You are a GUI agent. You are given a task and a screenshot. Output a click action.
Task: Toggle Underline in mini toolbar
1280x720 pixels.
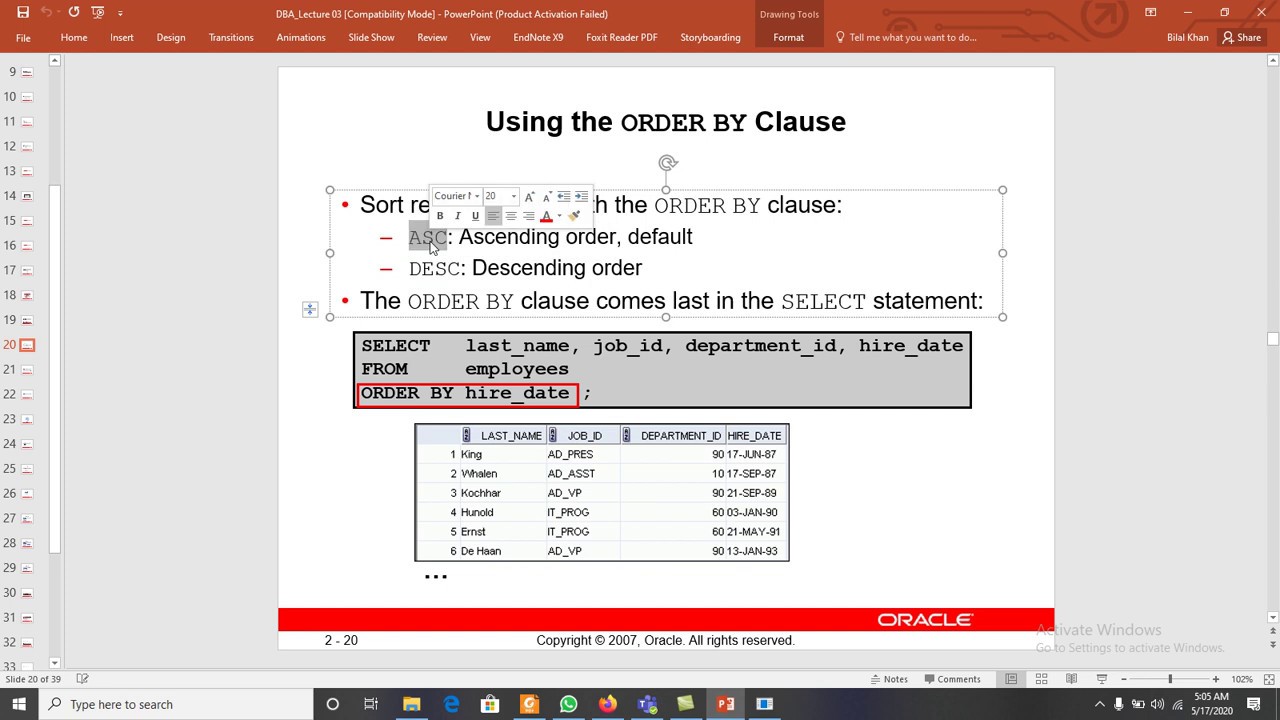click(x=475, y=216)
